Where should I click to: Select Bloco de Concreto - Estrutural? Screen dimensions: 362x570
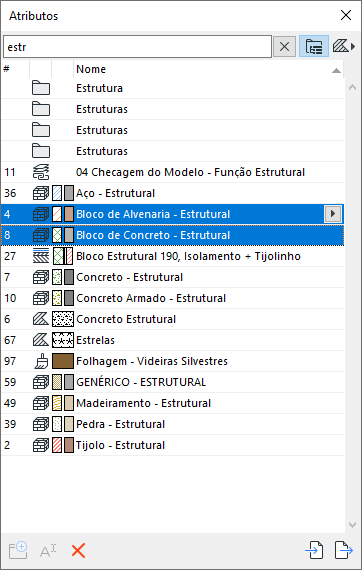[173, 235]
